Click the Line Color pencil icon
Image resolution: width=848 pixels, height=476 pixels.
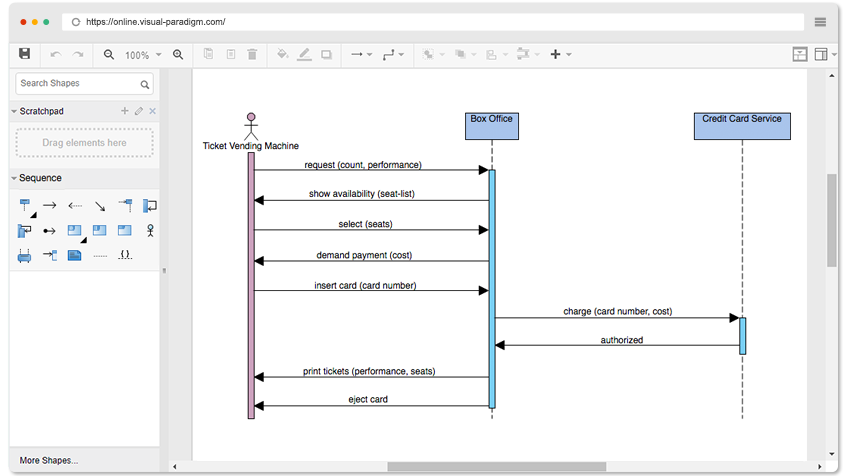click(x=304, y=54)
